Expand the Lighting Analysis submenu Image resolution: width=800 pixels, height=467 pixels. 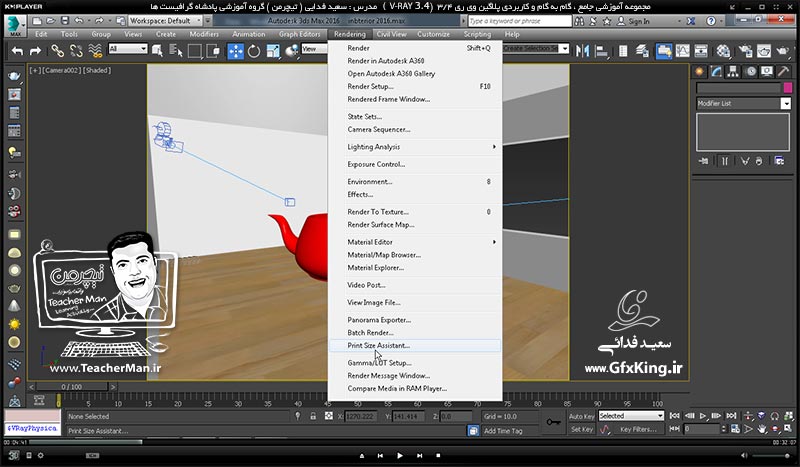[x=414, y=147]
